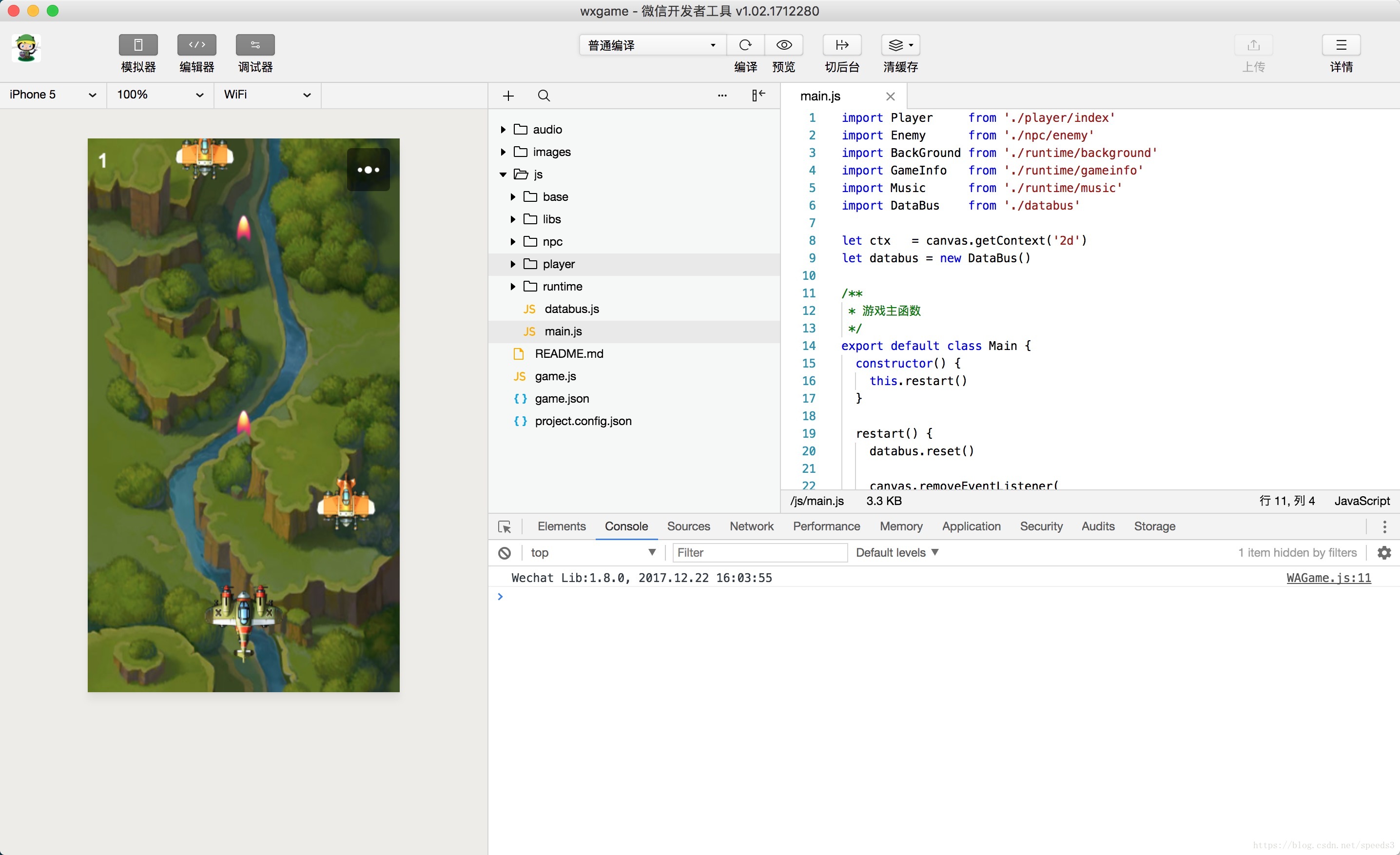
Task: Select device type iPhone 5 dropdown
Action: [52, 94]
